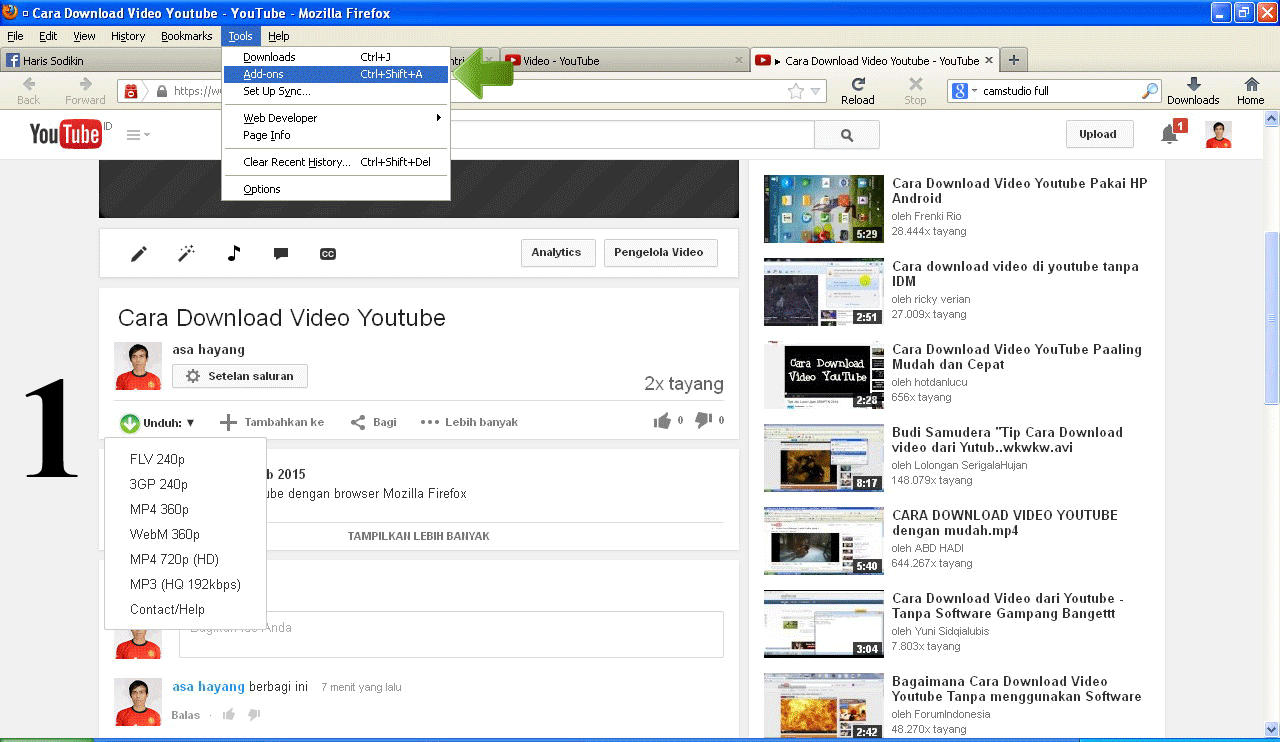The width and height of the screenshot is (1280, 742).
Task: Click the music note audio icon
Action: click(234, 253)
